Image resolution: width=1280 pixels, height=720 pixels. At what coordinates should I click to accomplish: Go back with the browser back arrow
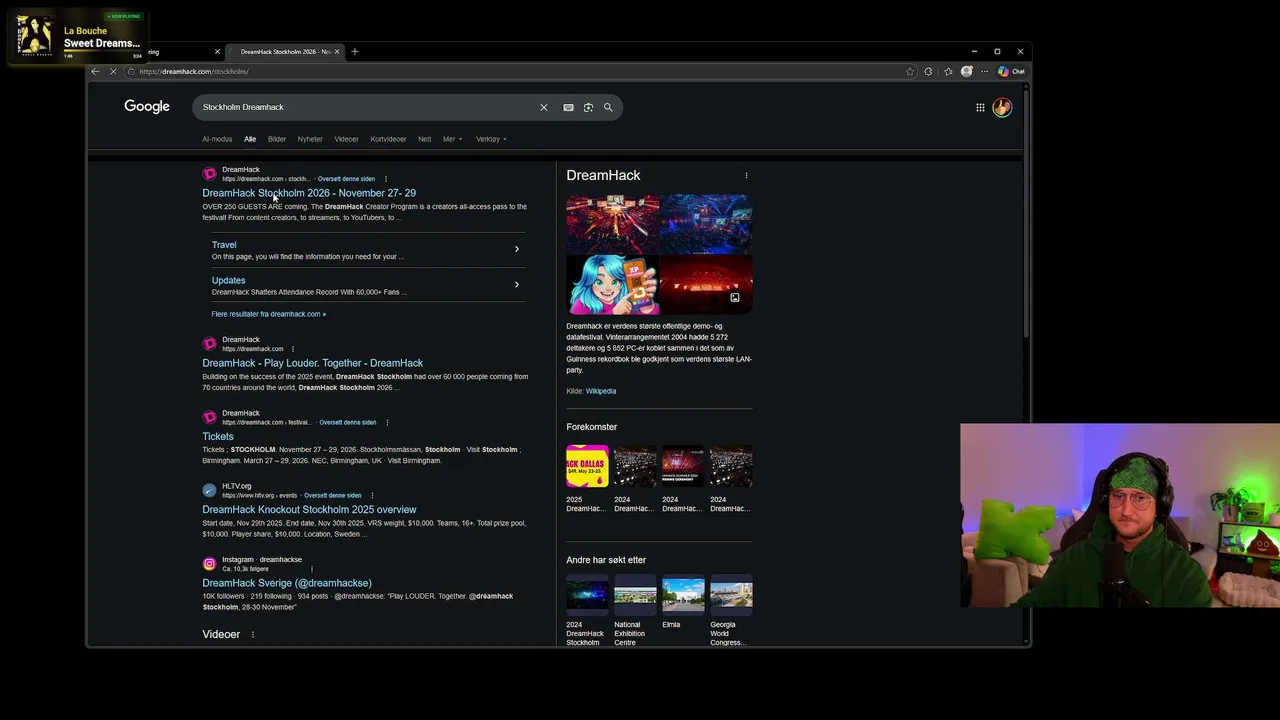click(95, 71)
